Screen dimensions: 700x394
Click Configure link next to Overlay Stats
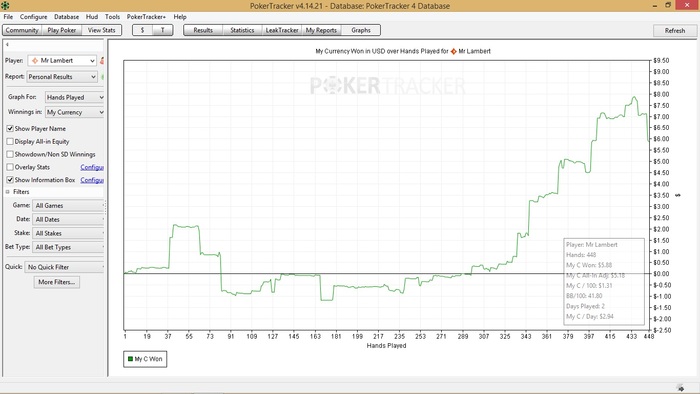pos(92,167)
